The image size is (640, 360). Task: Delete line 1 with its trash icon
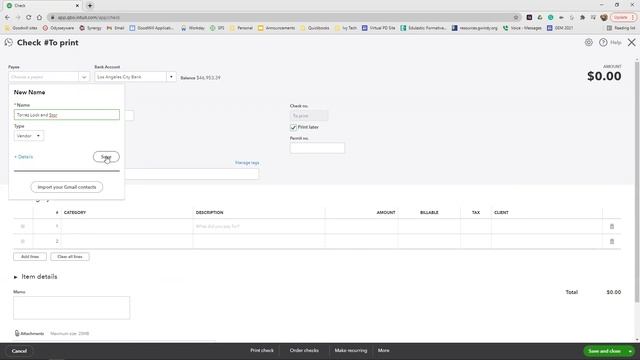(612, 227)
